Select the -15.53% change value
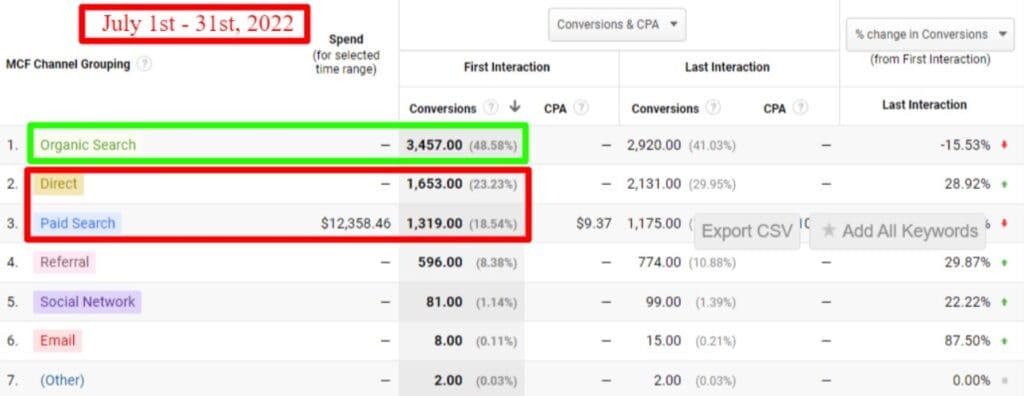This screenshot has width=1024, height=396. (965, 145)
